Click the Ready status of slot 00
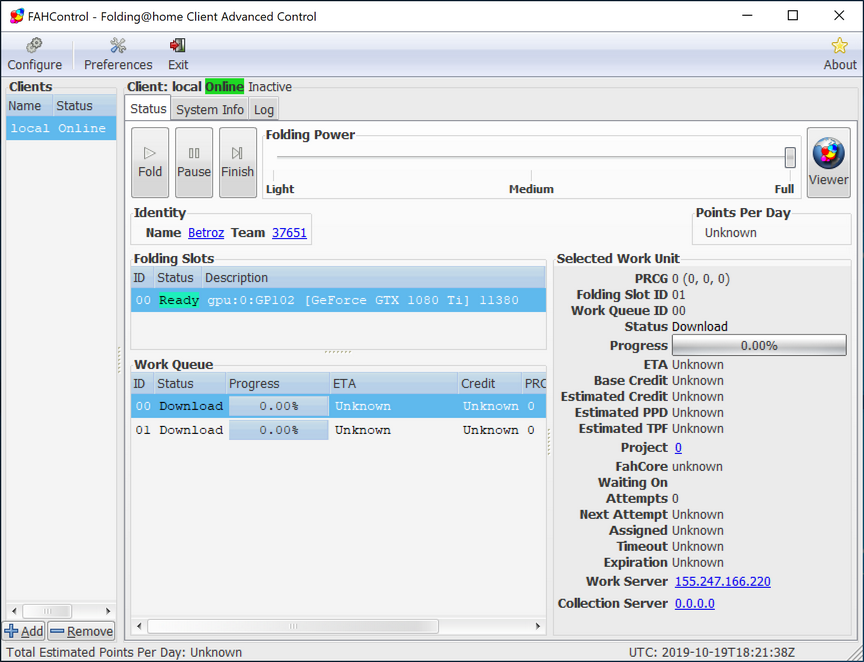The width and height of the screenshot is (864, 662). tap(179, 300)
